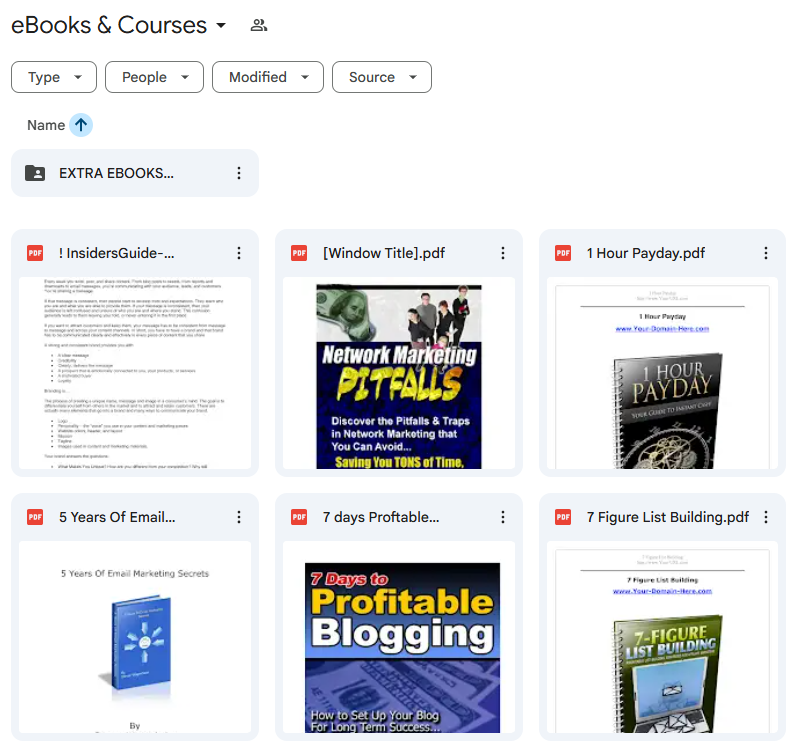Expand the Type filter dropdown

[x=54, y=77]
